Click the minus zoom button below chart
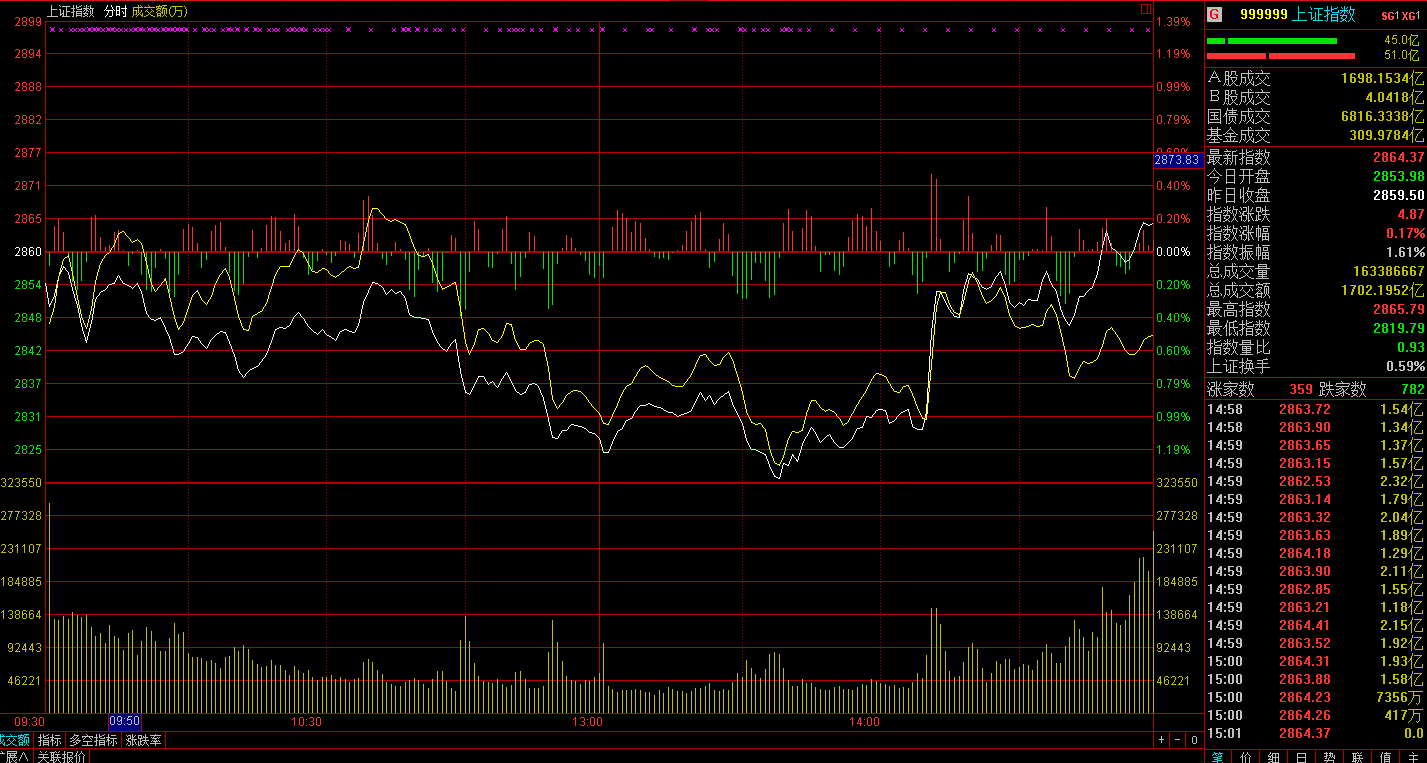The width and height of the screenshot is (1427, 763). click(1177, 740)
